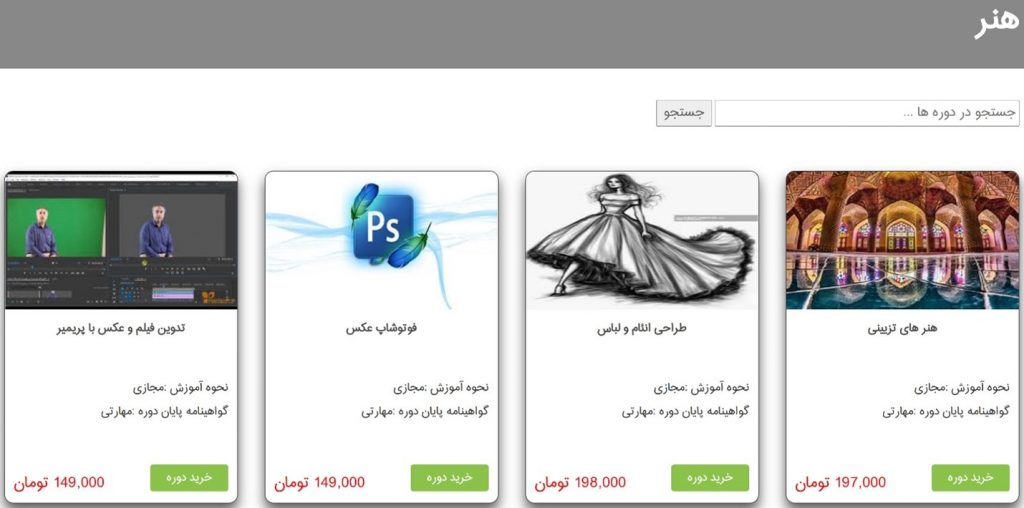Click the 198,000 تومان price label
Image resolution: width=1024 pixels, height=508 pixels.
pos(580,483)
